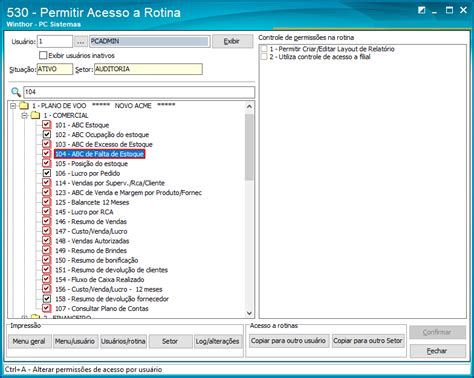Click the PCADMIN user name field

pyautogui.click(x=150, y=41)
